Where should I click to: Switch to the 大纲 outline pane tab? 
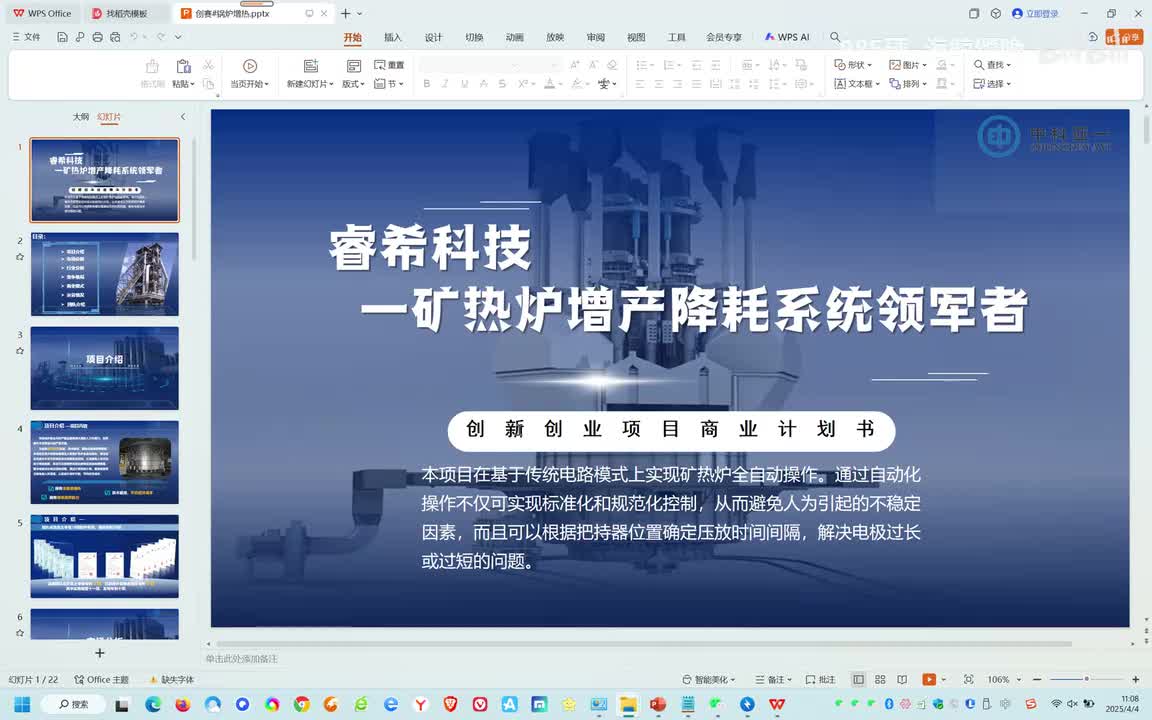click(81, 117)
